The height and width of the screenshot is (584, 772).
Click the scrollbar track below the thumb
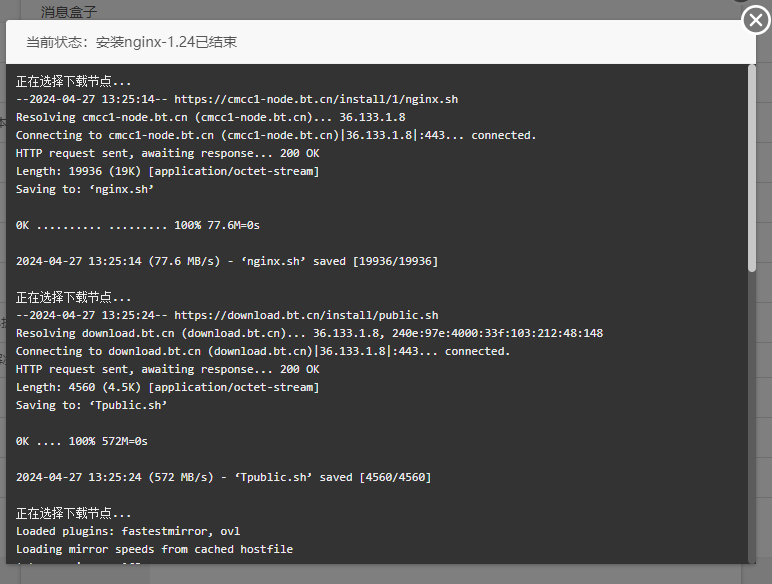(x=751, y=416)
